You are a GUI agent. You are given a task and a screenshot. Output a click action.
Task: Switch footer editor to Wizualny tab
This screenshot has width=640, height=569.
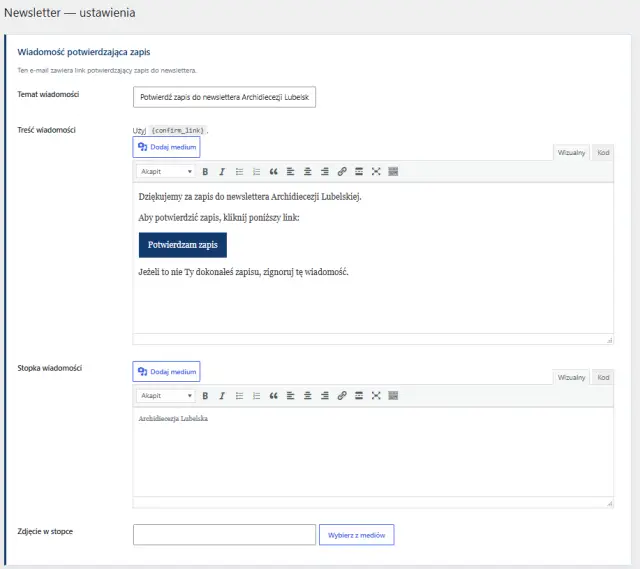[x=571, y=378]
